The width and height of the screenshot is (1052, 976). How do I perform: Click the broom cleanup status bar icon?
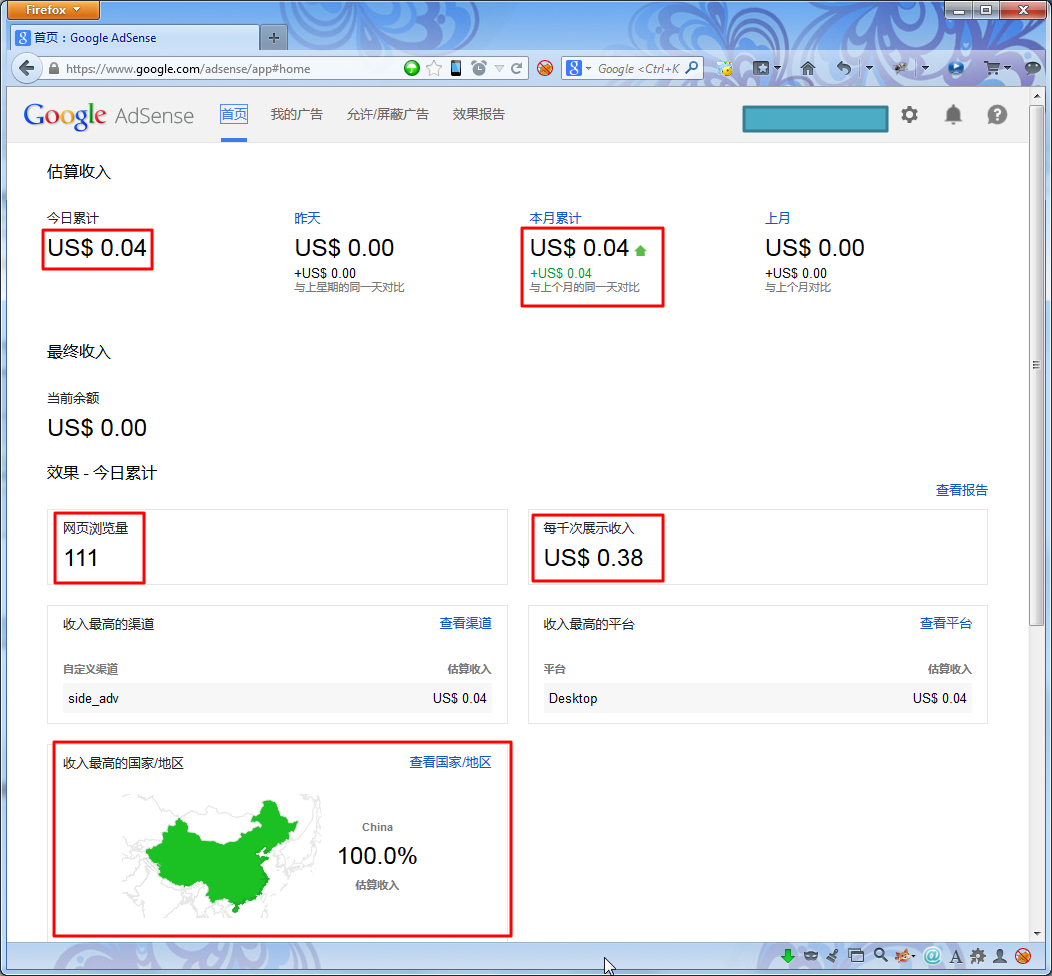click(833, 956)
